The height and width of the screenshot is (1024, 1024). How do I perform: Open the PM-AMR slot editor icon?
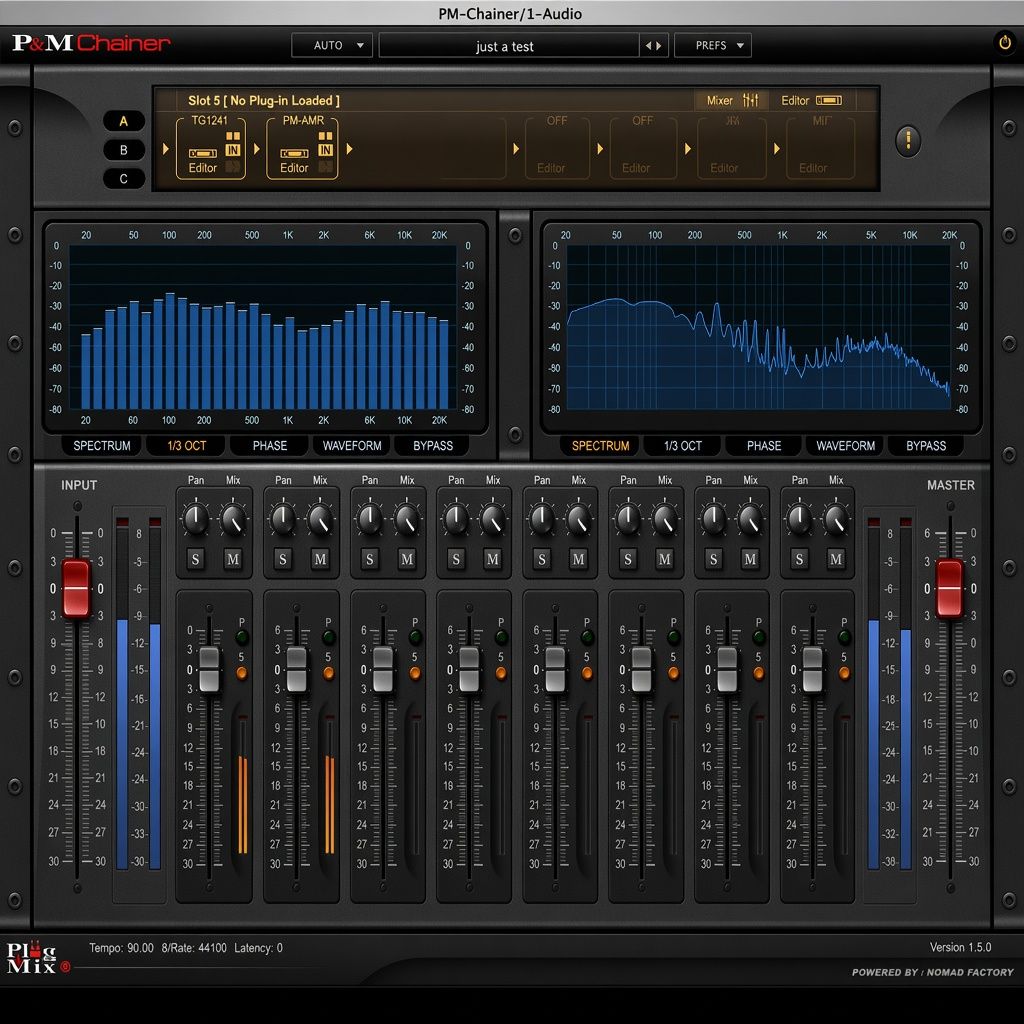(294, 153)
